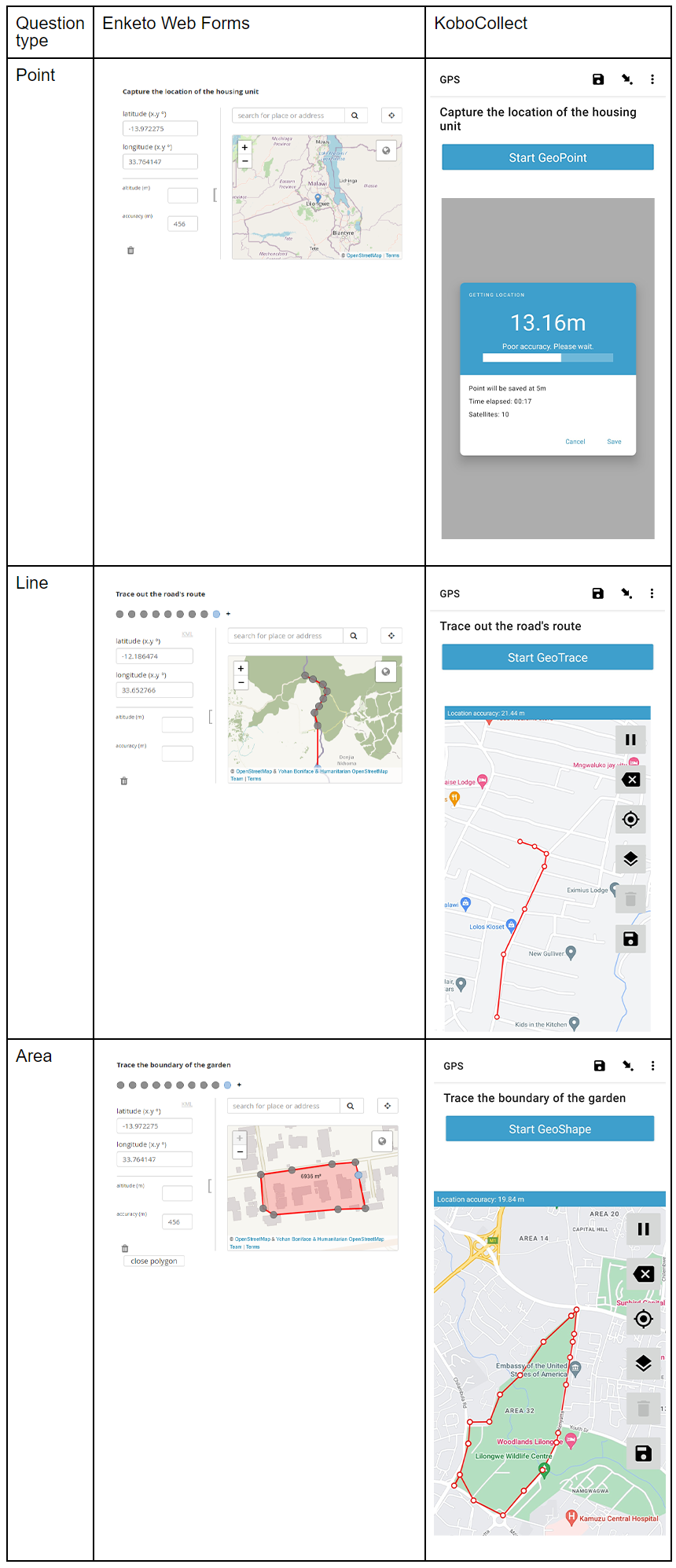
Task: Click the Start GeoPoint button
Action: point(547,157)
